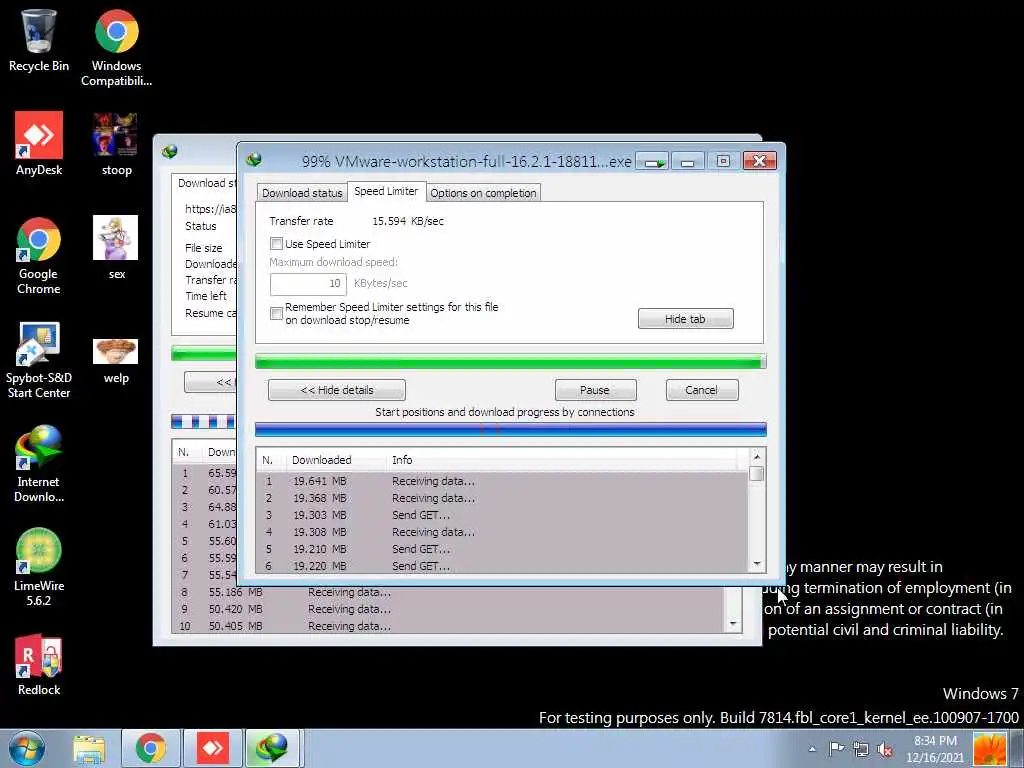Click the IDM icon in the background download window
Image resolution: width=1024 pixels, height=768 pixels.
pyautogui.click(x=170, y=152)
